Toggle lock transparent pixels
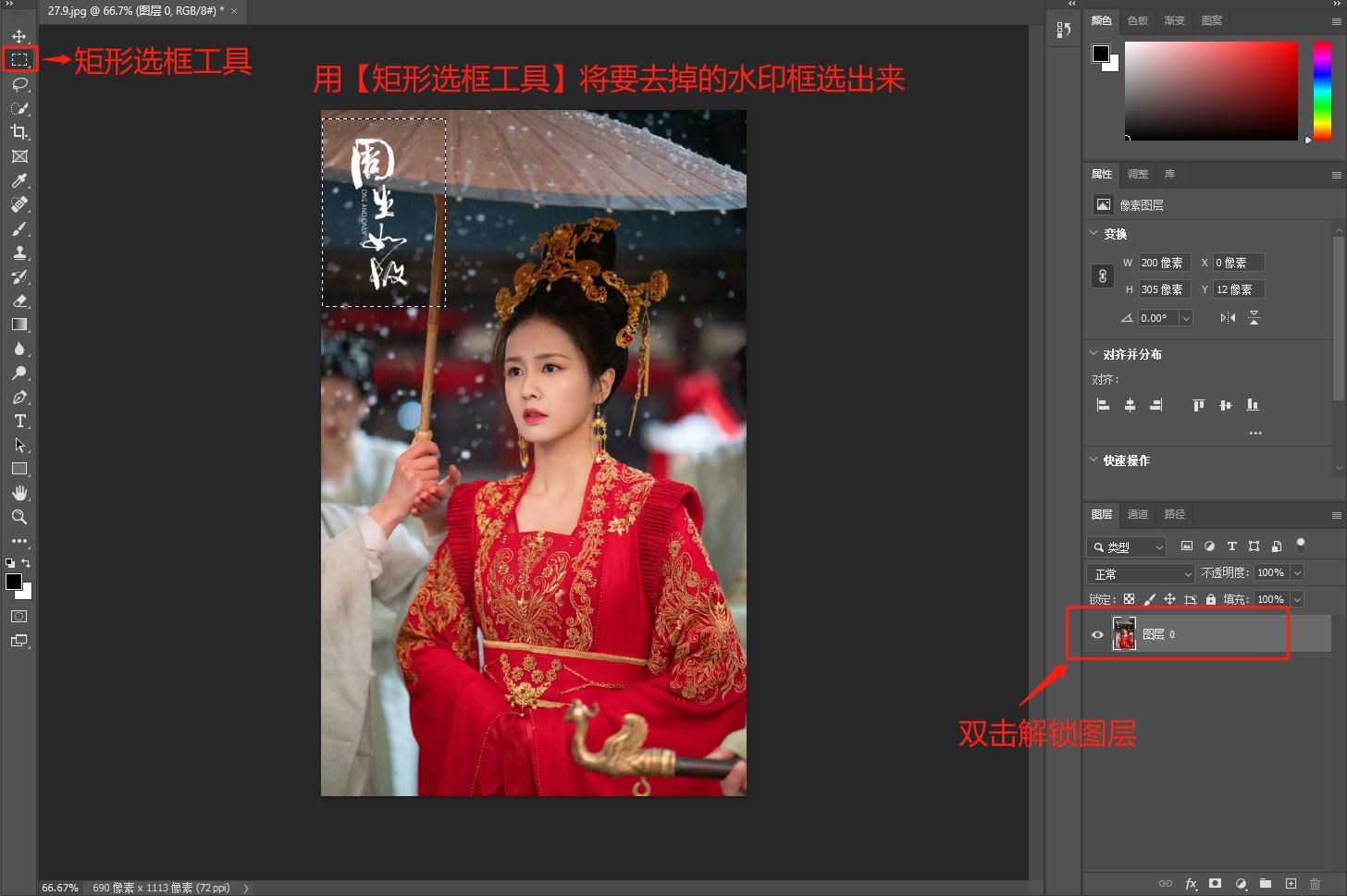This screenshot has height=896, width=1347. point(1129,598)
